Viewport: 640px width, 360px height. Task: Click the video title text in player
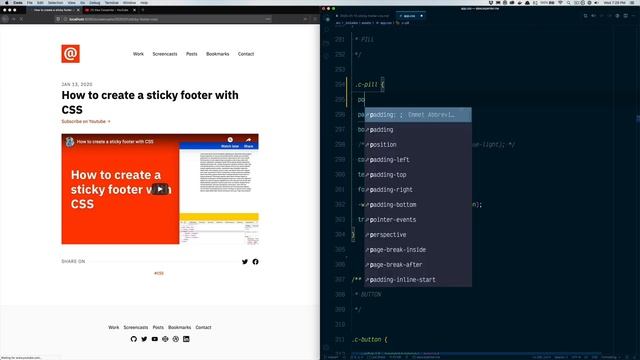click(x=115, y=142)
